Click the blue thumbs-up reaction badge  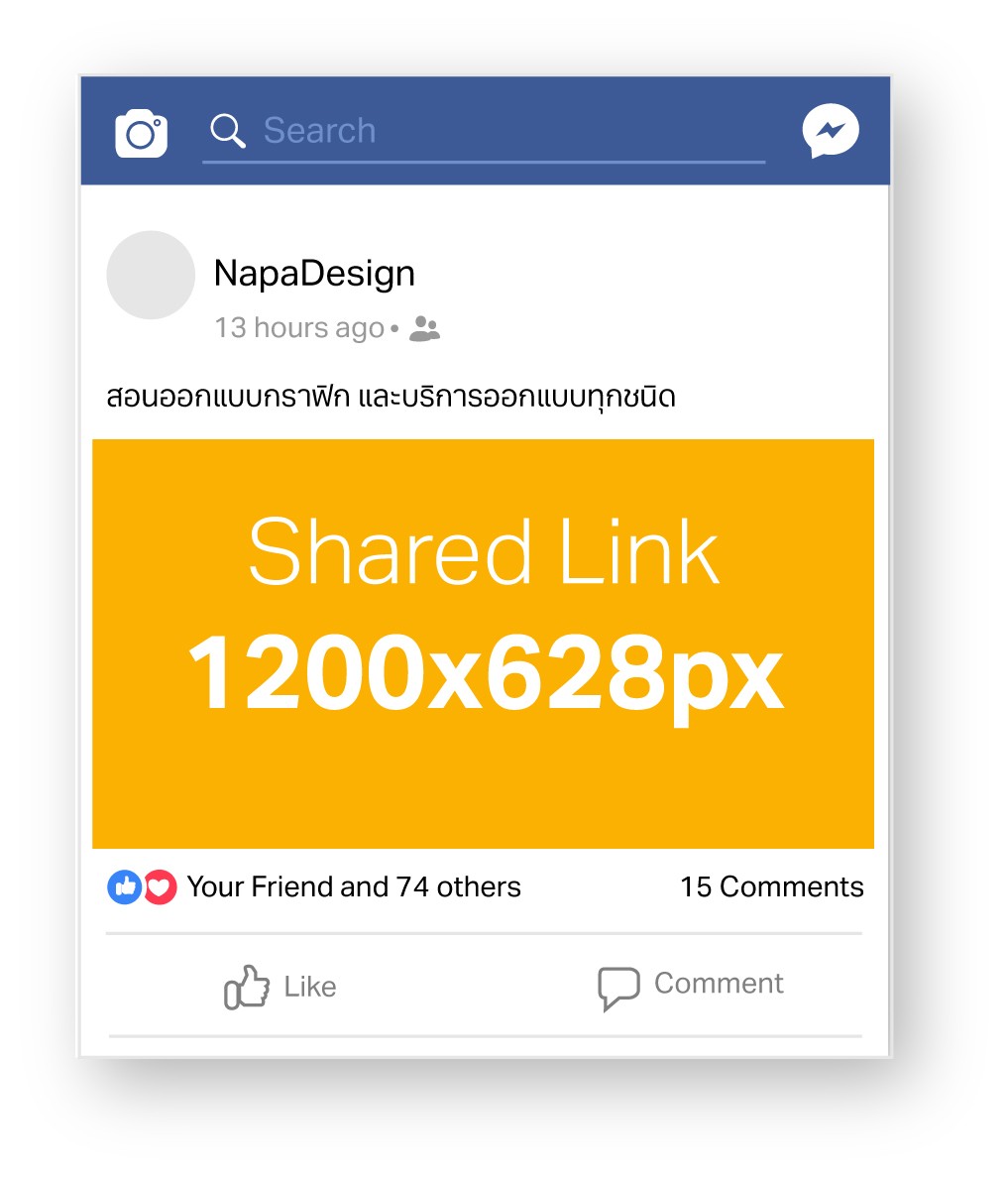click(x=125, y=887)
